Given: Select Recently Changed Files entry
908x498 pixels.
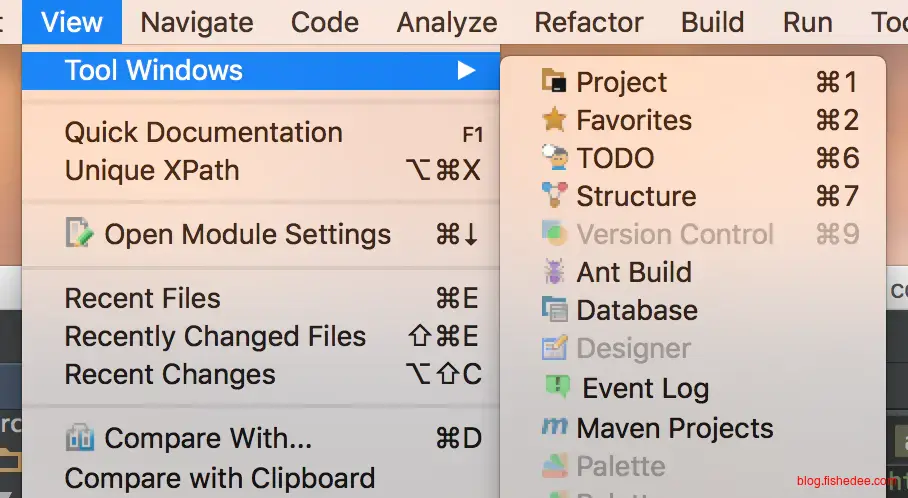Looking at the screenshot, I should 215,336.
